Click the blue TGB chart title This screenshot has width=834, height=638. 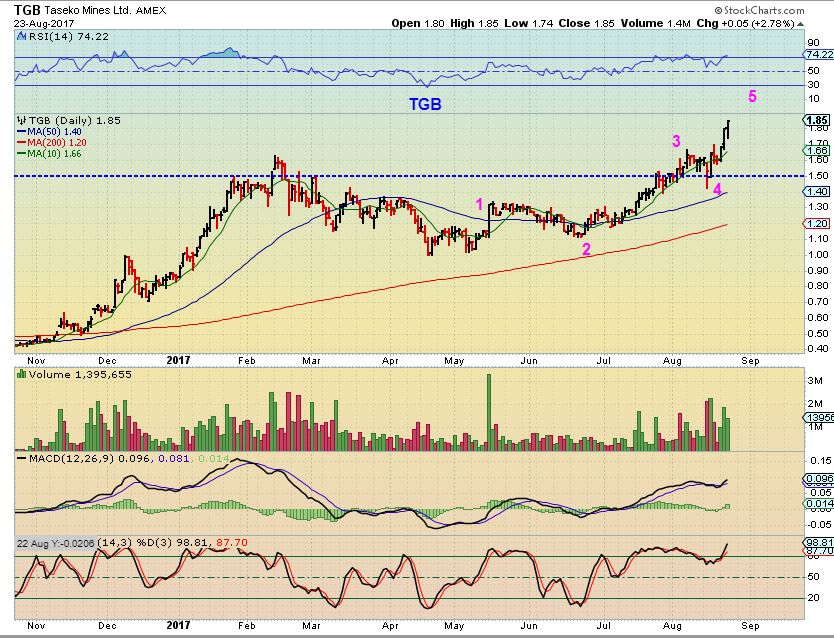[x=425, y=104]
